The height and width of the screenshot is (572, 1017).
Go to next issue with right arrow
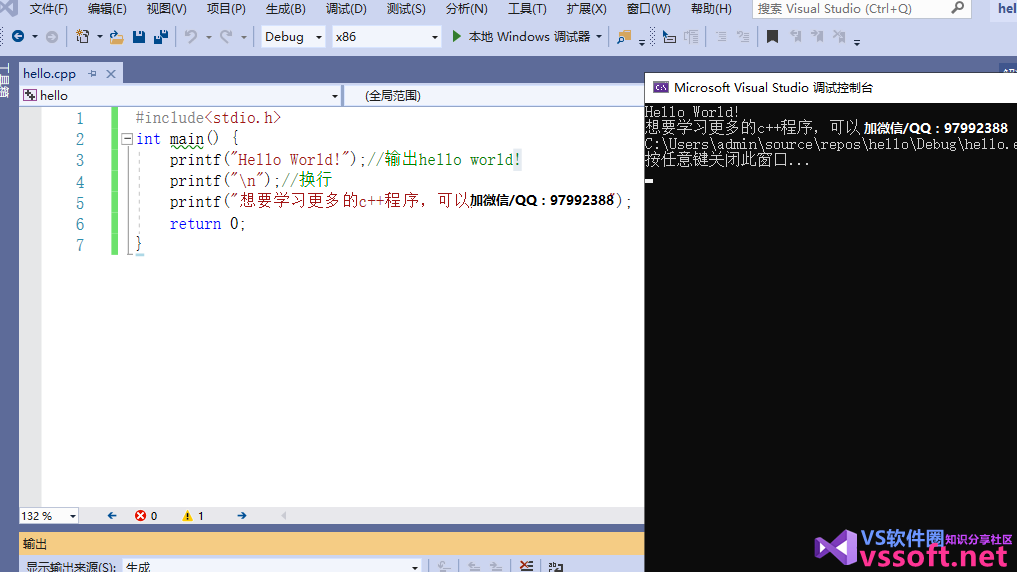click(x=242, y=516)
